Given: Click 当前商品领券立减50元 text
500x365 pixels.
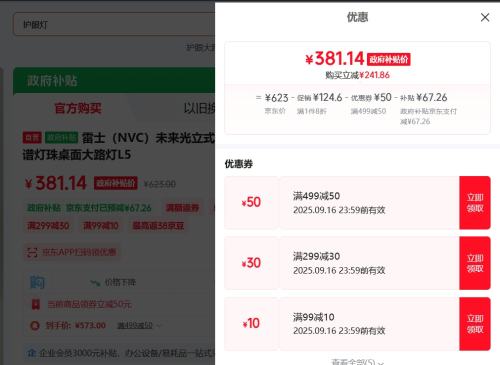Looking at the screenshot, I should click(x=89, y=304).
